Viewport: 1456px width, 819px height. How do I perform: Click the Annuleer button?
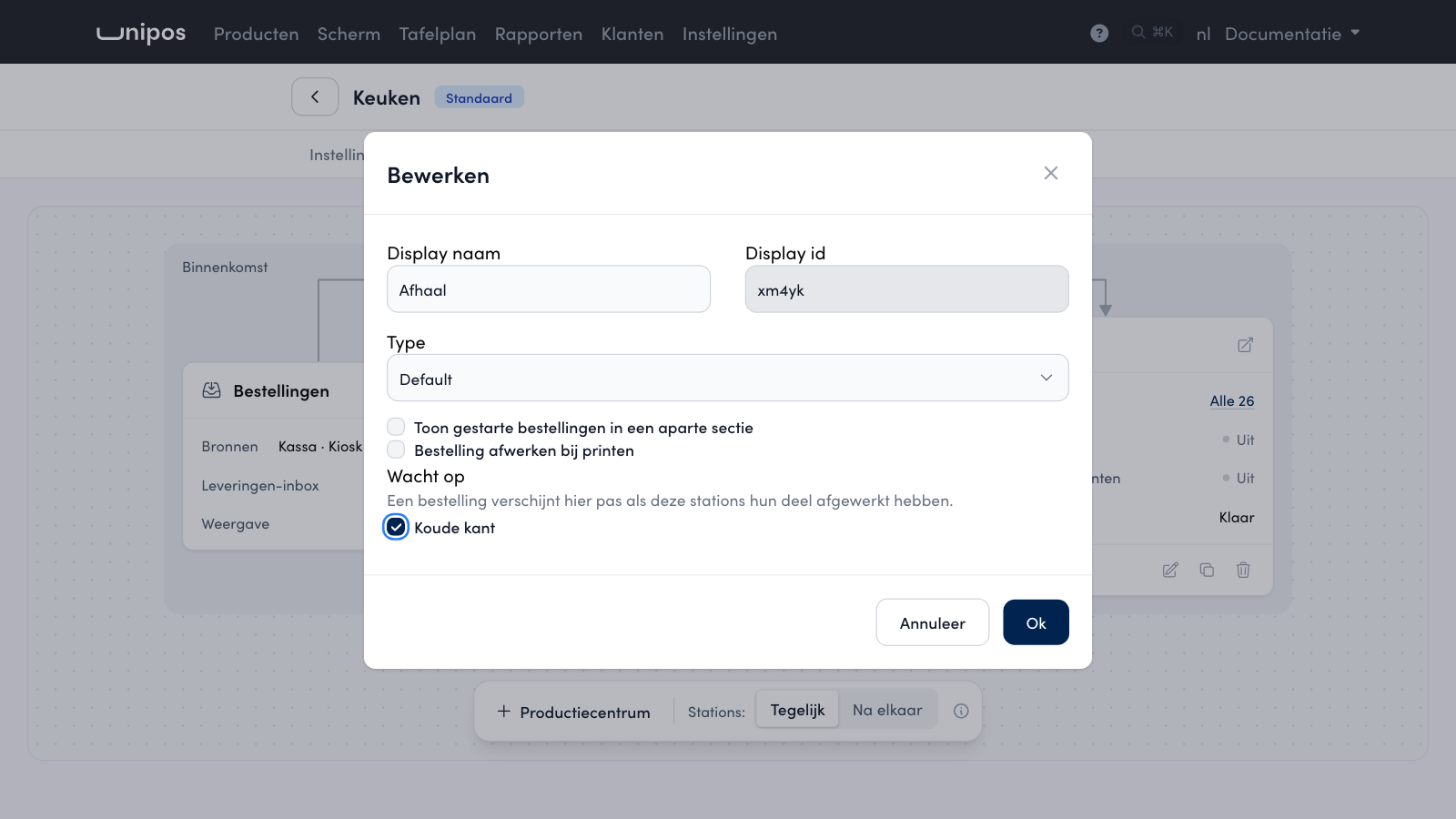[932, 622]
